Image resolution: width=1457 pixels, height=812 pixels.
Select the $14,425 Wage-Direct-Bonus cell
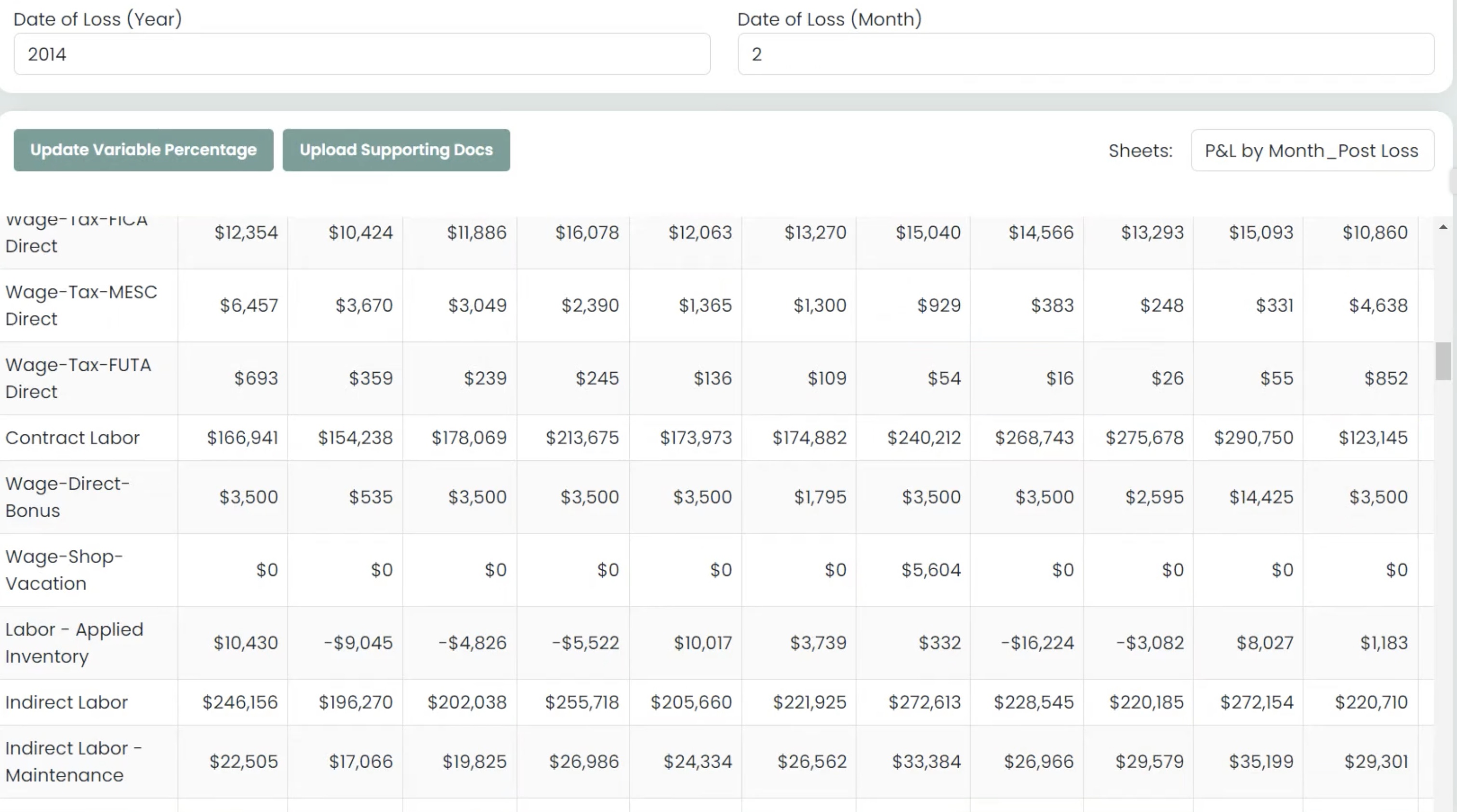pos(1261,497)
